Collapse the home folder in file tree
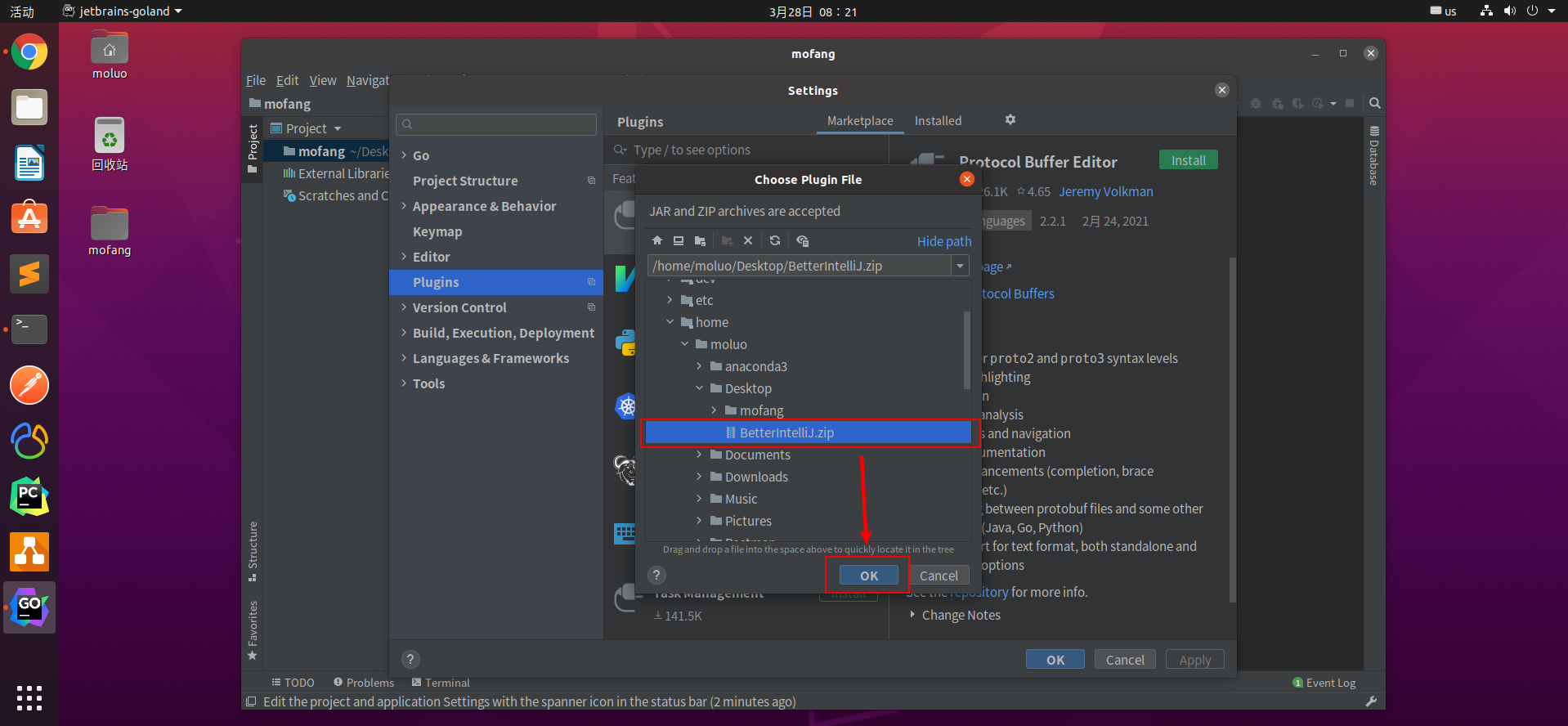Screen dimensions: 1568x726 [x=670, y=322]
